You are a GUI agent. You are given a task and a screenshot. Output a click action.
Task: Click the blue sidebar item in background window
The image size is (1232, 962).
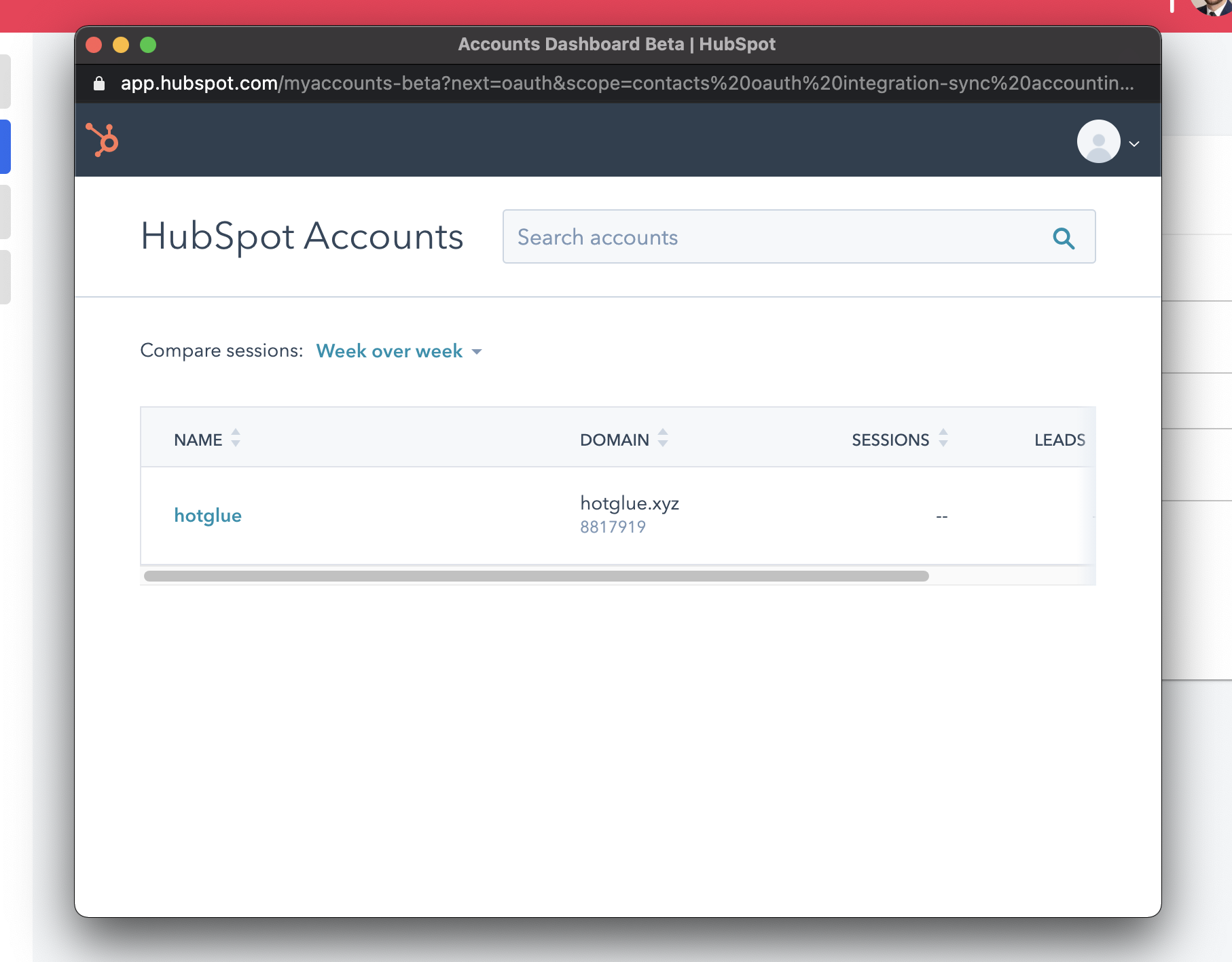click(5, 147)
